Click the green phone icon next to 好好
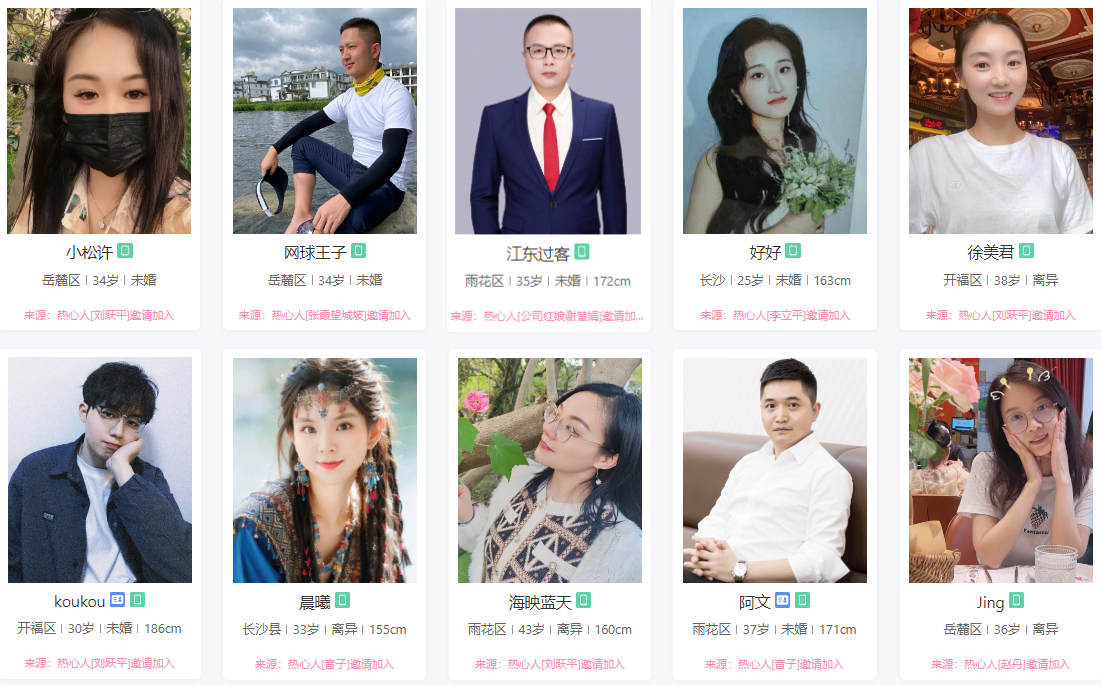Viewport: 1101px width, 685px height. tap(793, 251)
